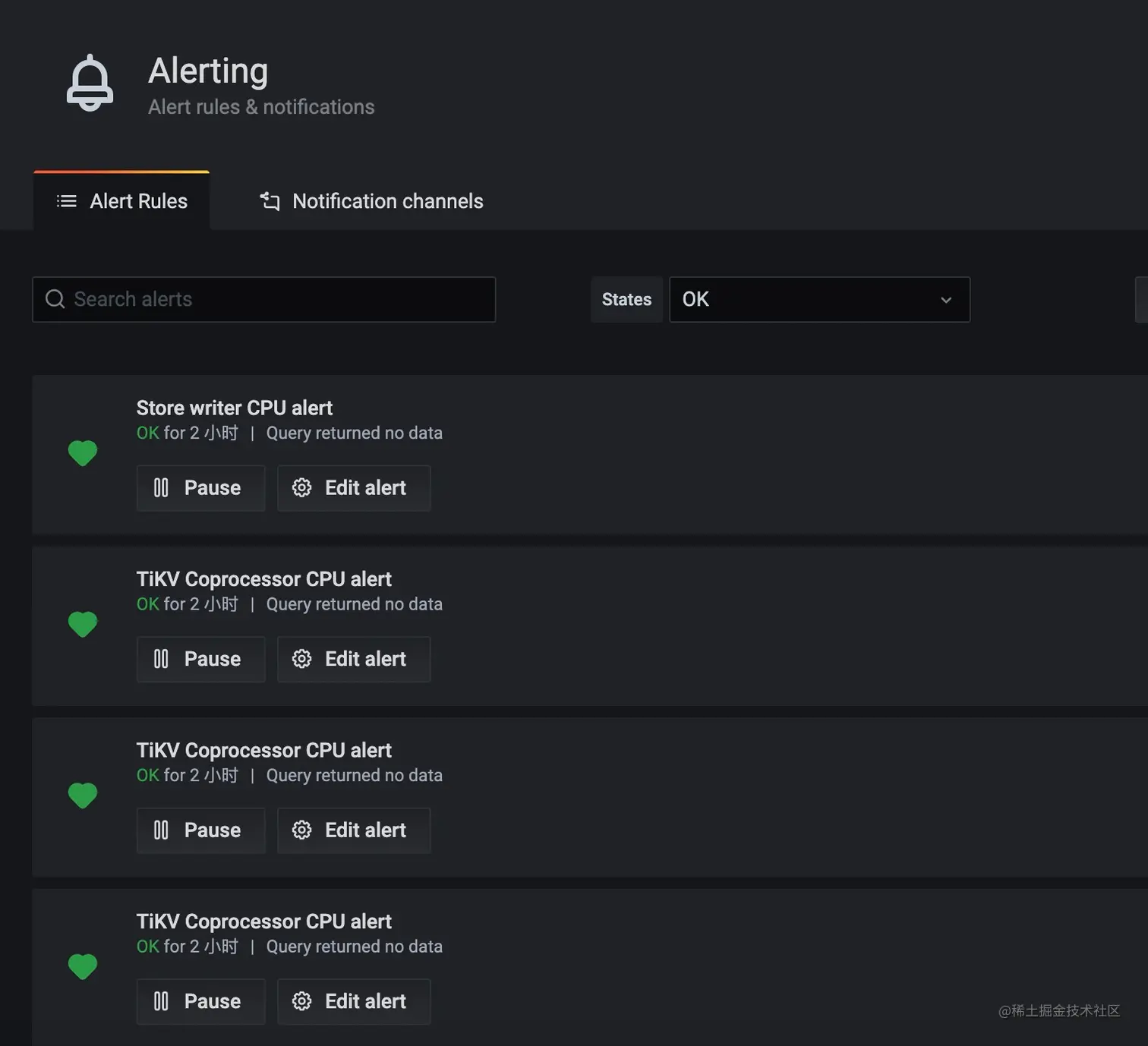1148x1046 pixels.
Task: Click the green heart on first TiKV Coprocessor alert
Action: pos(83,624)
